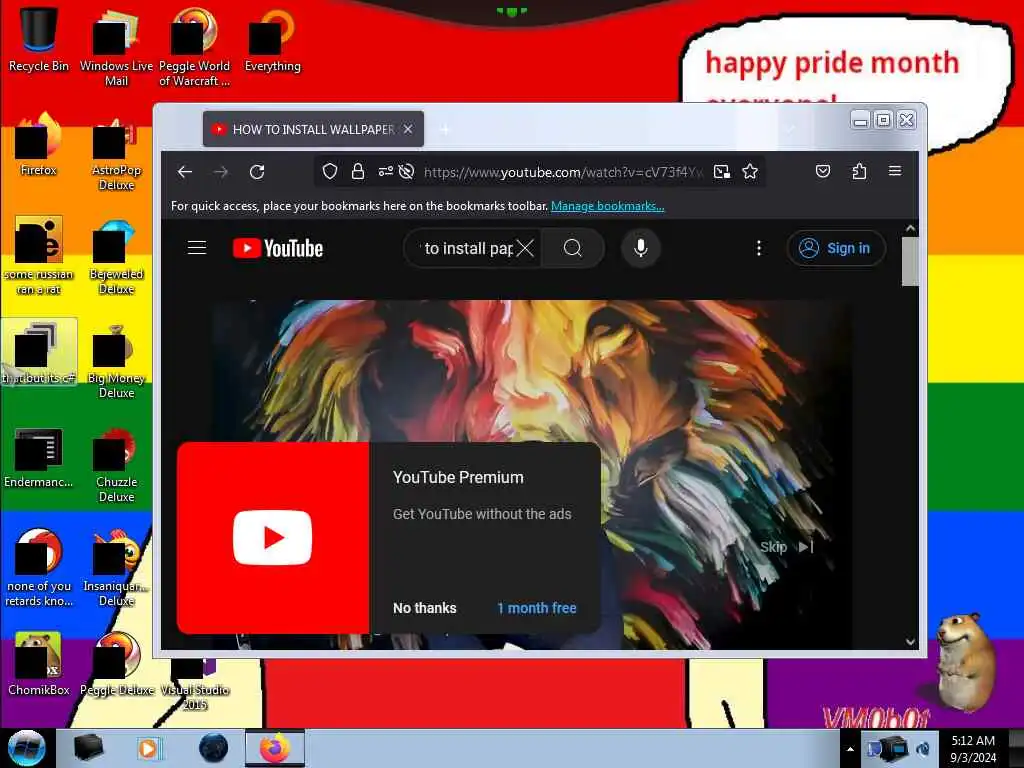Go back using Firefox back arrow
The height and width of the screenshot is (768, 1024).
tap(185, 172)
